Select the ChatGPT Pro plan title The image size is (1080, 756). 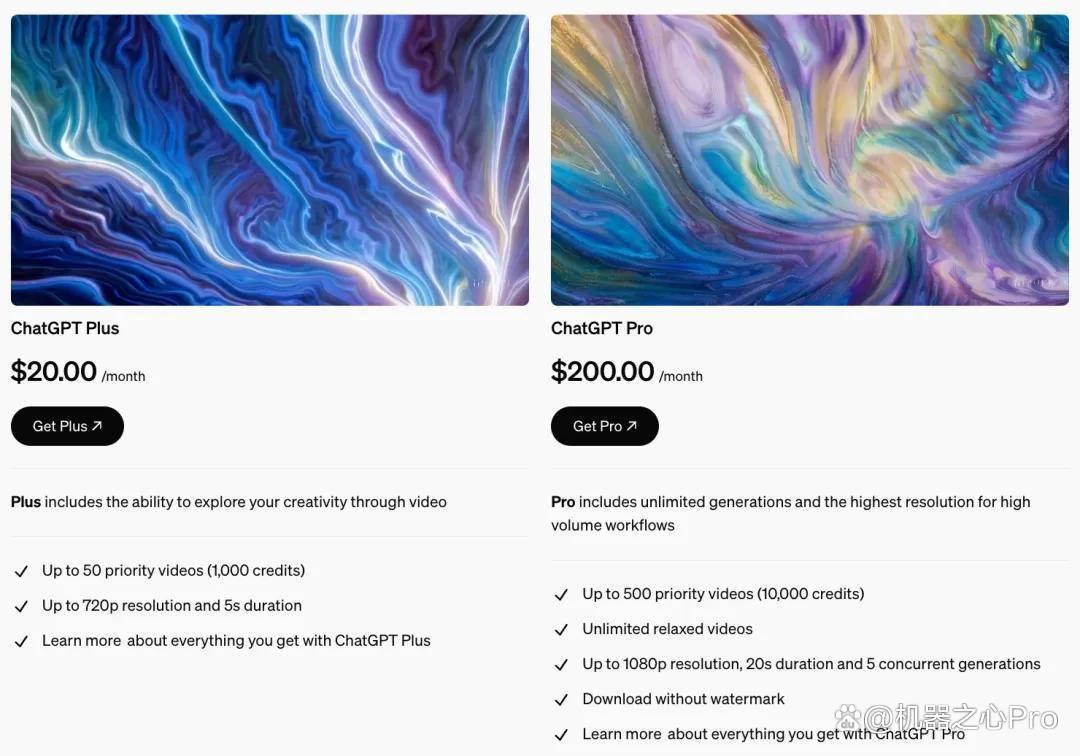tap(602, 328)
